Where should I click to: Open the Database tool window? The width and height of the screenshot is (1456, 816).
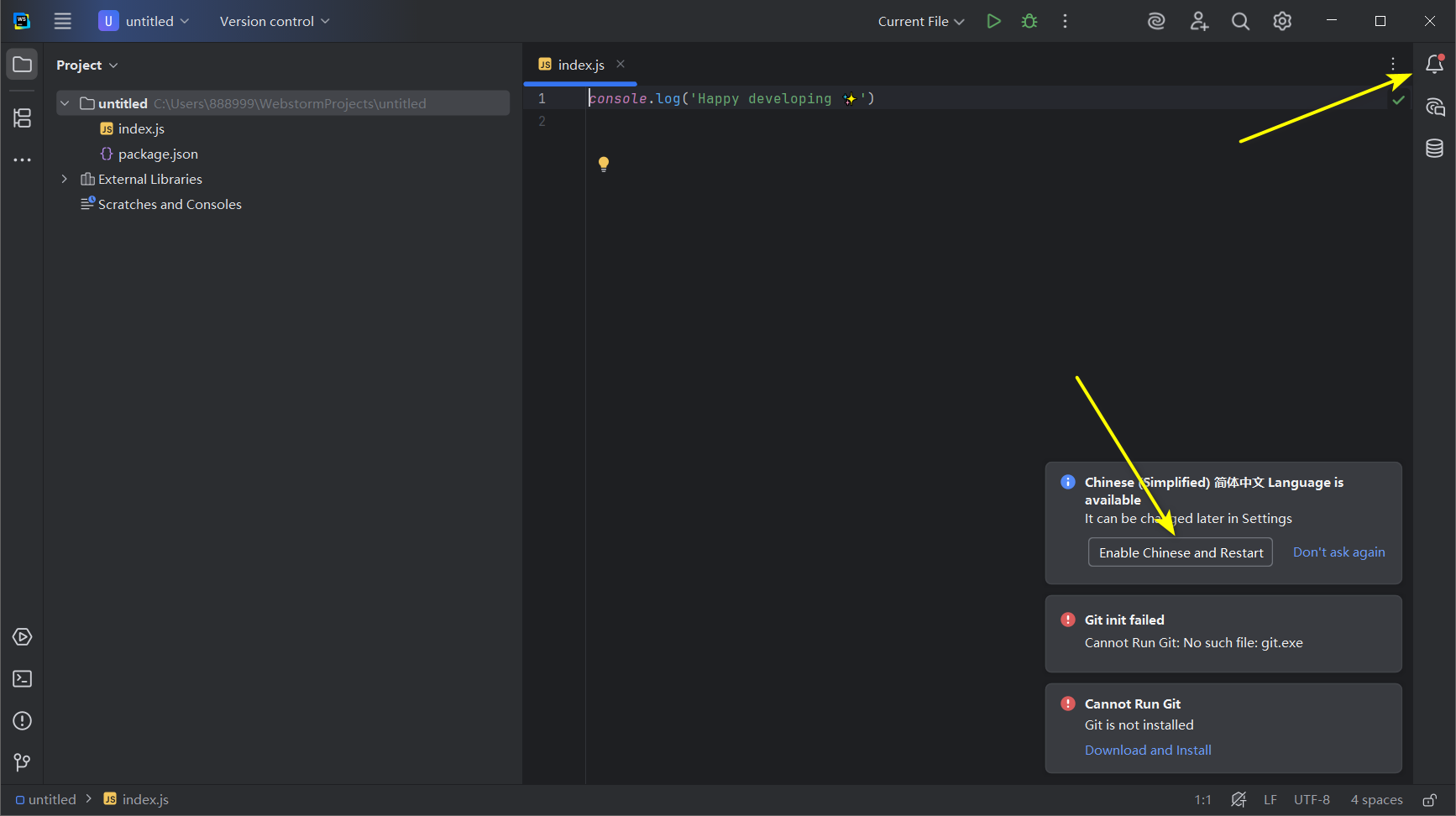pyautogui.click(x=1435, y=149)
